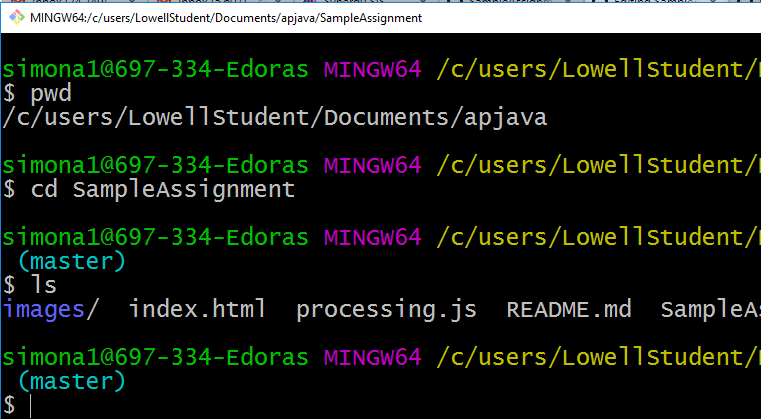Click the 'README.md' file name

point(569,309)
